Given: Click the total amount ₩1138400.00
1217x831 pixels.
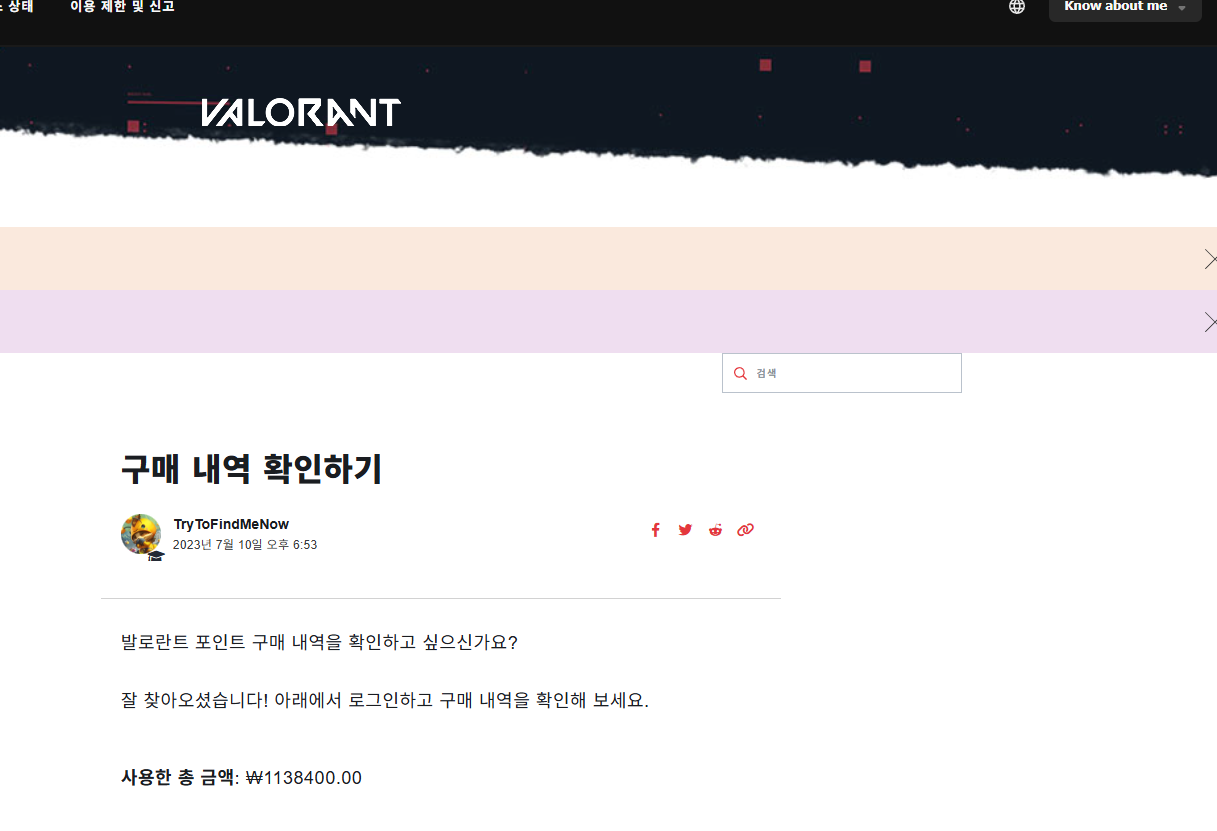Looking at the screenshot, I should tap(304, 778).
